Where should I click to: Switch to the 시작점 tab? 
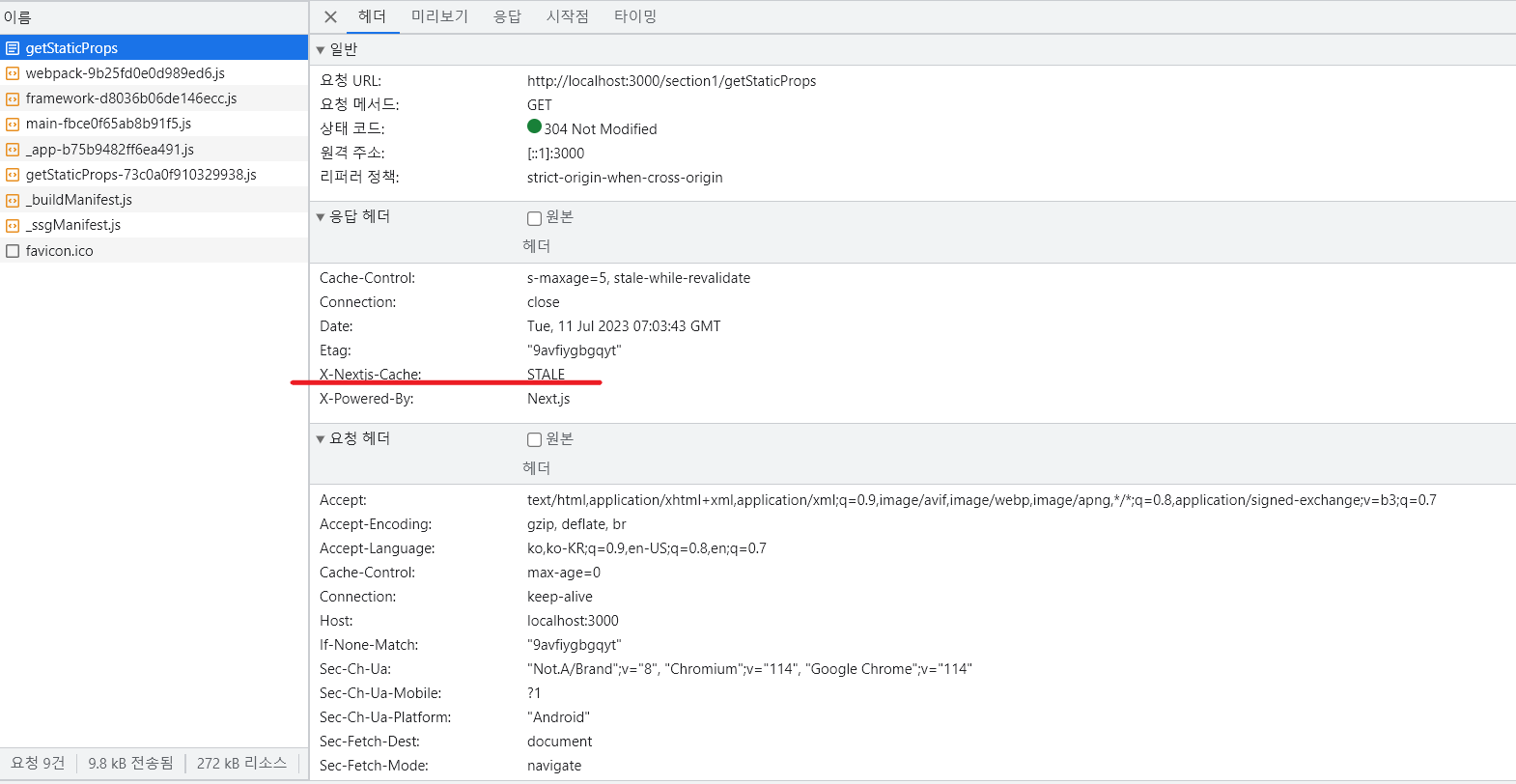coord(567,16)
